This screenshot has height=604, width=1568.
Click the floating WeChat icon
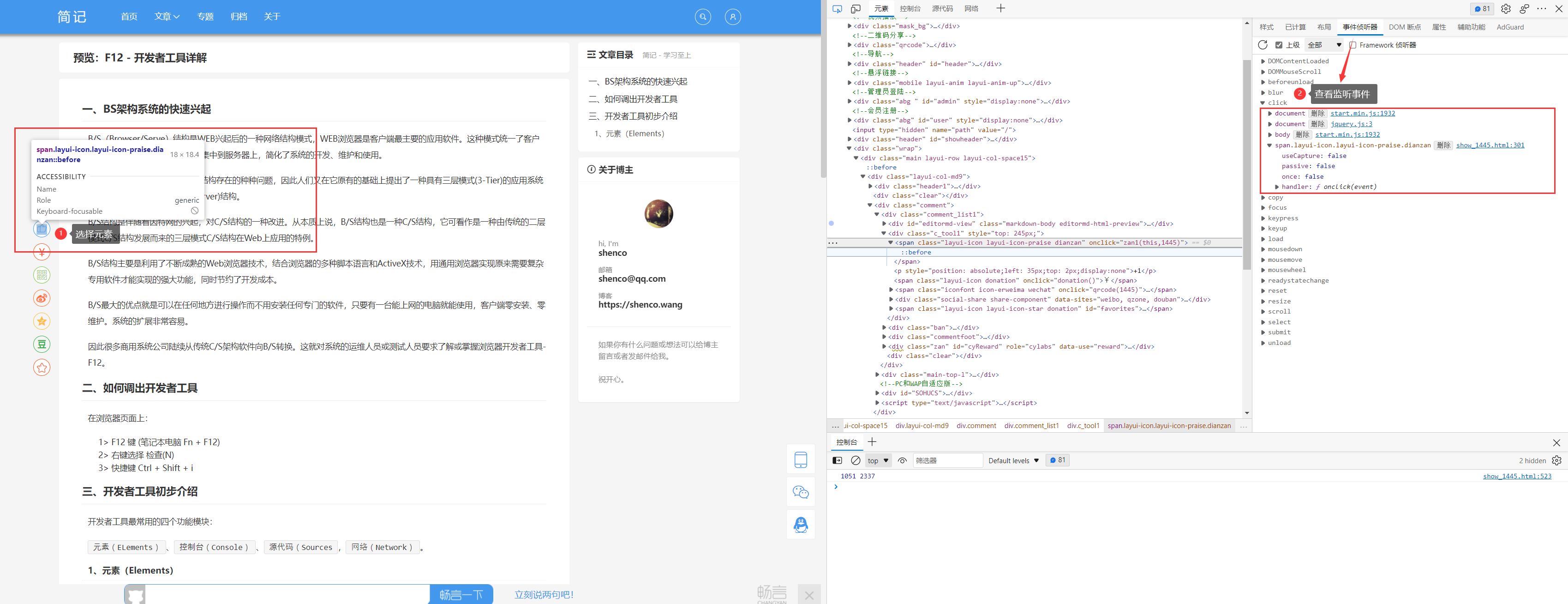click(801, 492)
